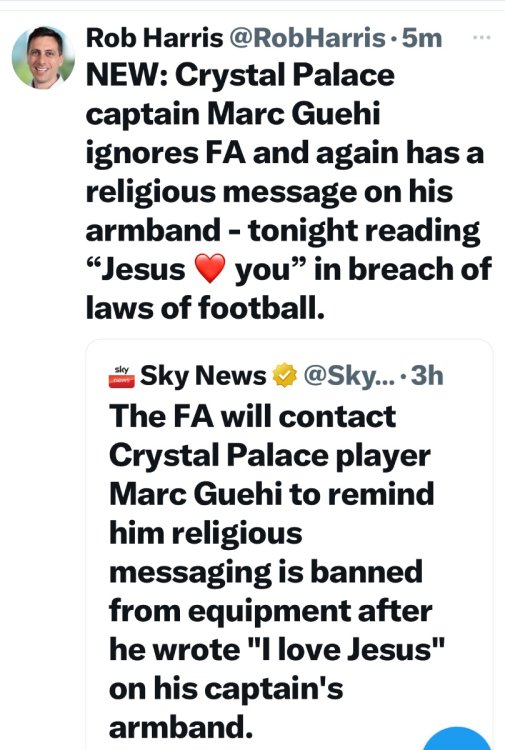The width and height of the screenshot is (505, 750).
Task: Click 'armband - tonight reading' line
Action: coord(283,231)
